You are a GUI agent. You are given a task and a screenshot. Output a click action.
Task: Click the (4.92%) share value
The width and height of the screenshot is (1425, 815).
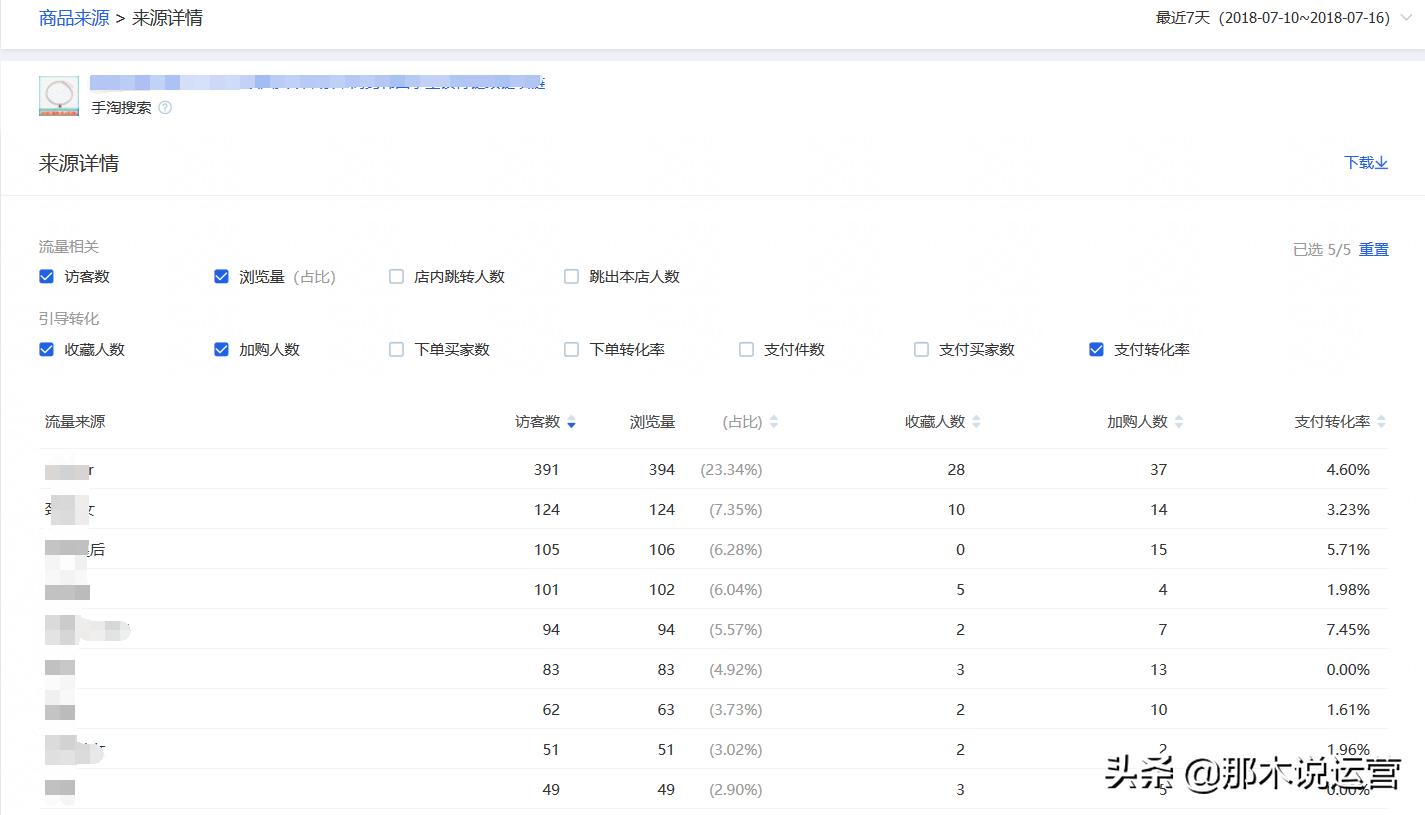pyautogui.click(x=736, y=670)
